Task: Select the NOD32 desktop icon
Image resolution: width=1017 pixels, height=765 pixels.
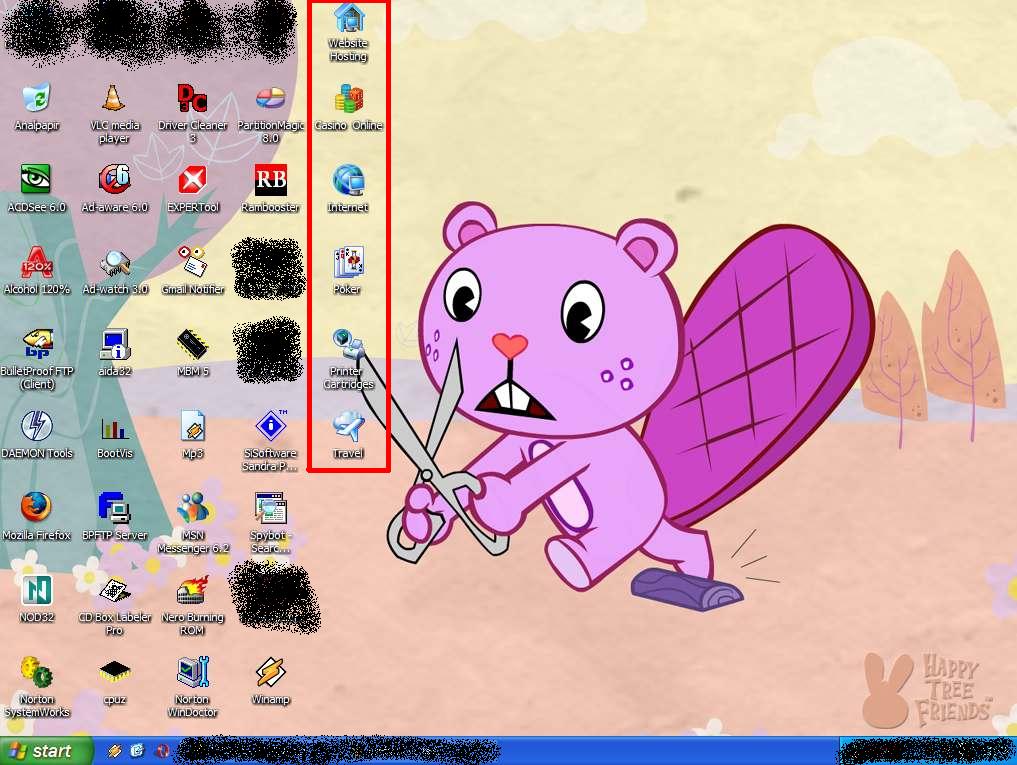Action: pyautogui.click(x=36, y=590)
